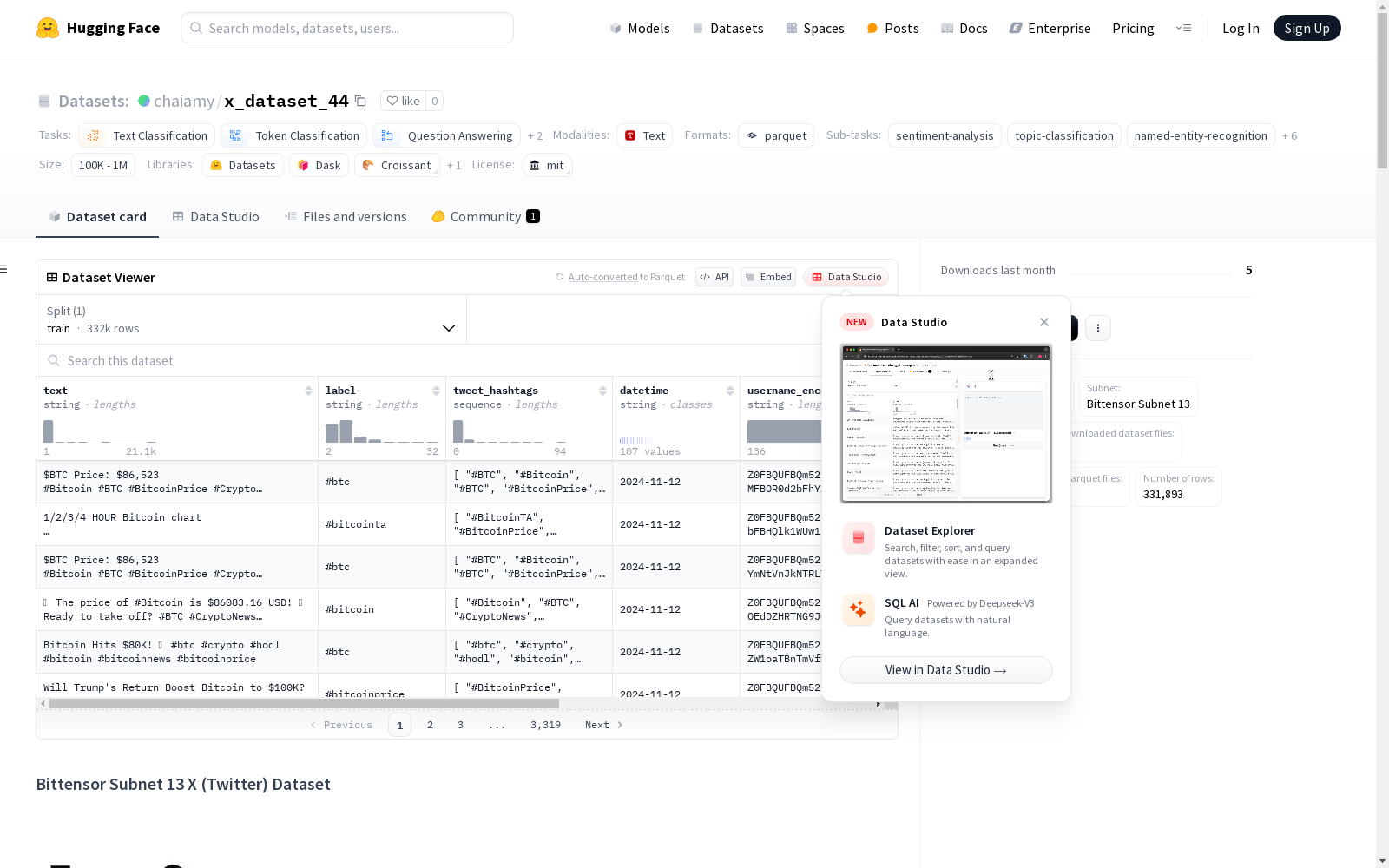Image resolution: width=1389 pixels, height=868 pixels.
Task: Select the parquet format tag
Action: [x=776, y=135]
